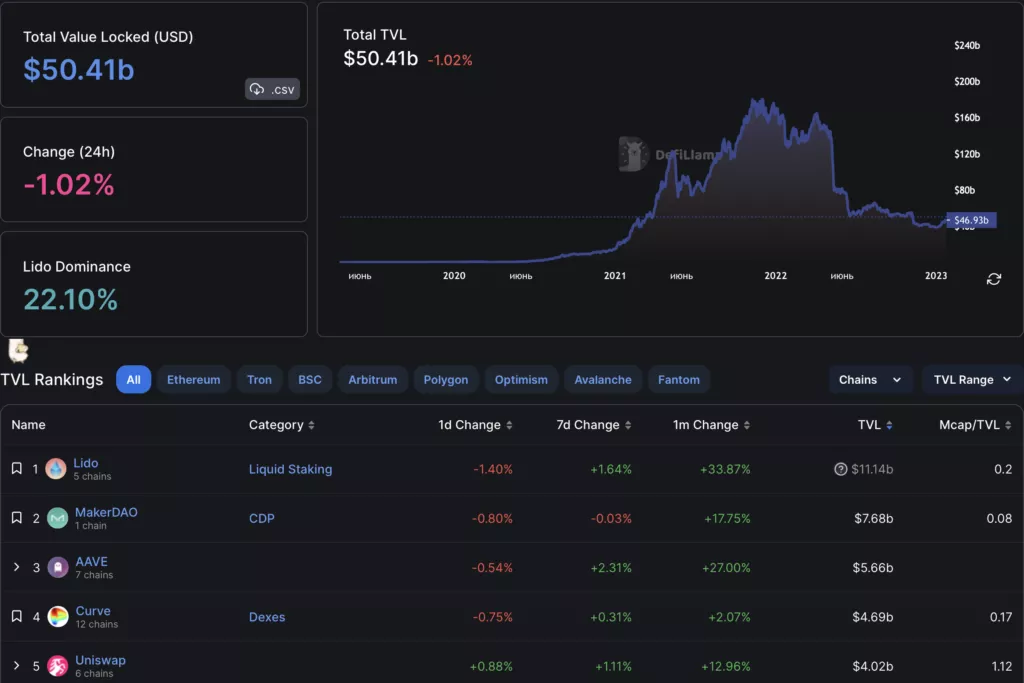The image size is (1024, 683).
Task: Open the Liquid Staking category link
Action: tap(290, 469)
